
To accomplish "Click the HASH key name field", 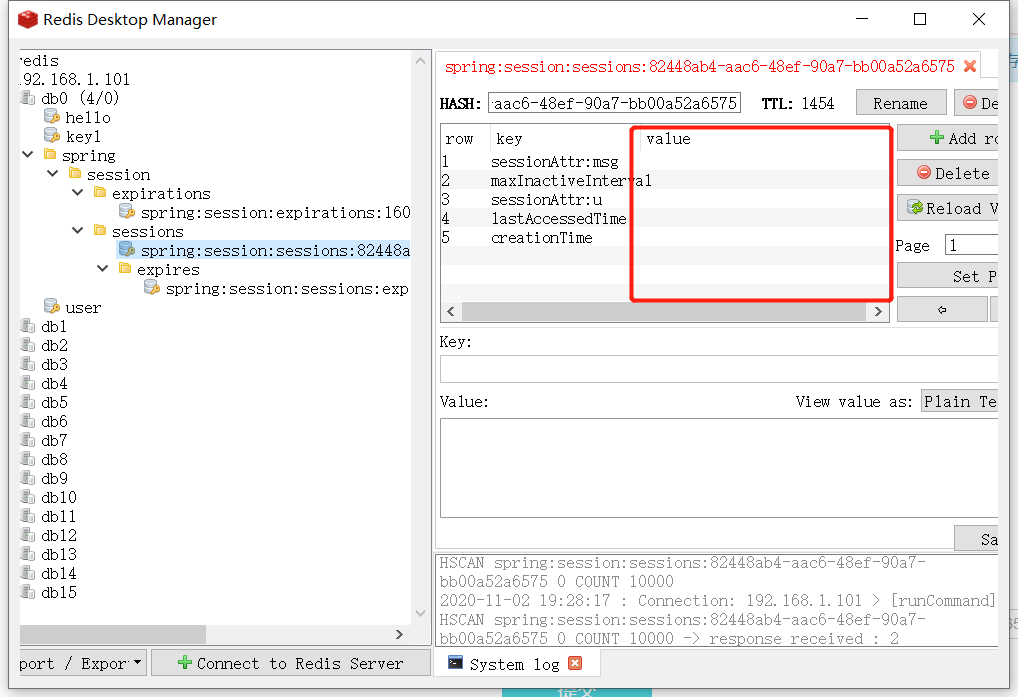I will (614, 103).
